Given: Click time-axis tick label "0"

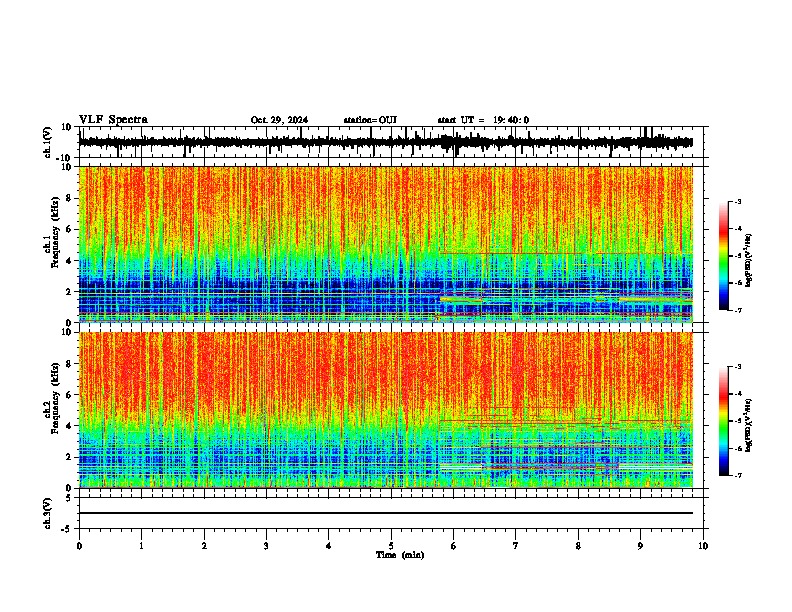Looking at the screenshot, I should tap(79, 546).
